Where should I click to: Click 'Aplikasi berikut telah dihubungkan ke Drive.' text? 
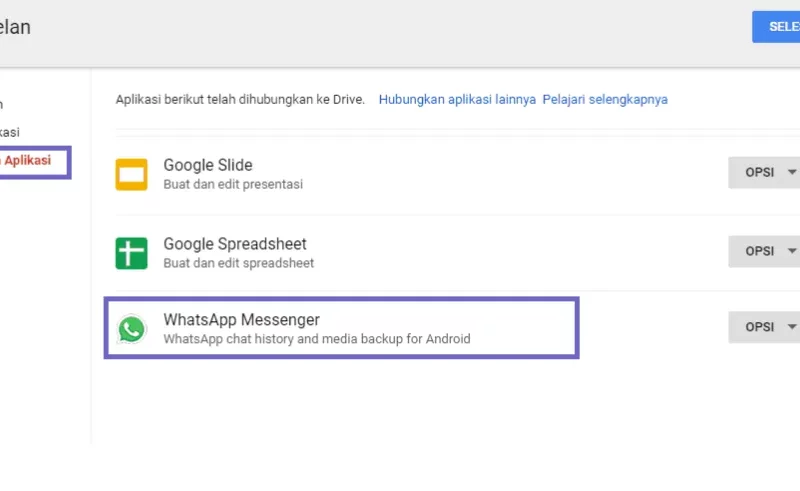[x=240, y=99]
